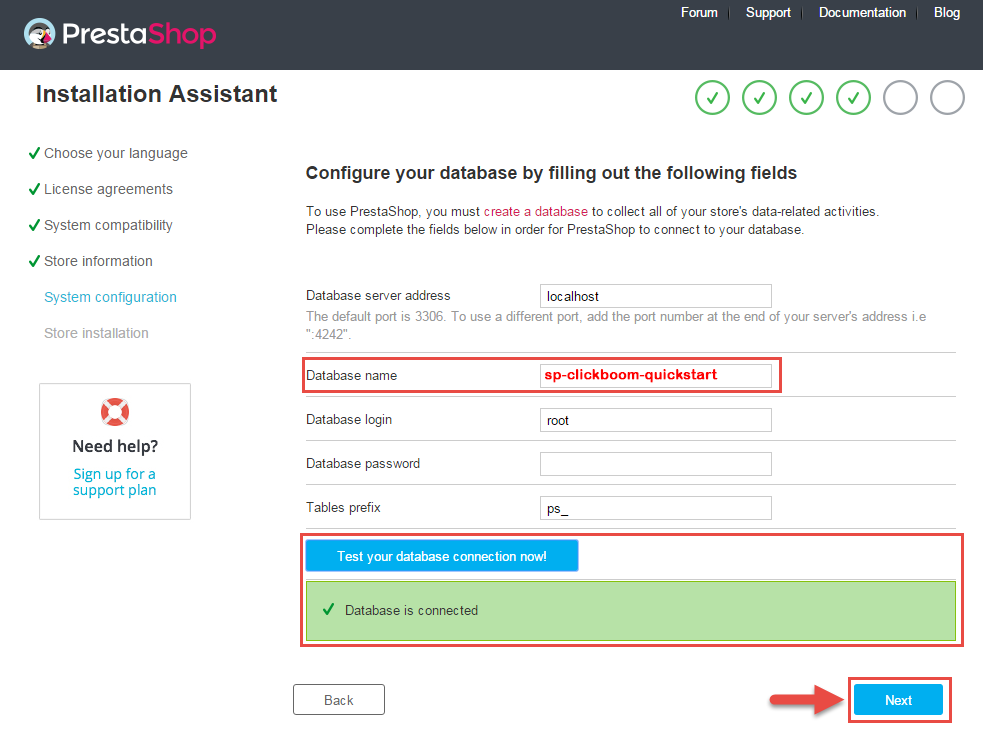Image resolution: width=983 pixels, height=749 pixels.
Task: Open the Support header link
Action: (768, 13)
